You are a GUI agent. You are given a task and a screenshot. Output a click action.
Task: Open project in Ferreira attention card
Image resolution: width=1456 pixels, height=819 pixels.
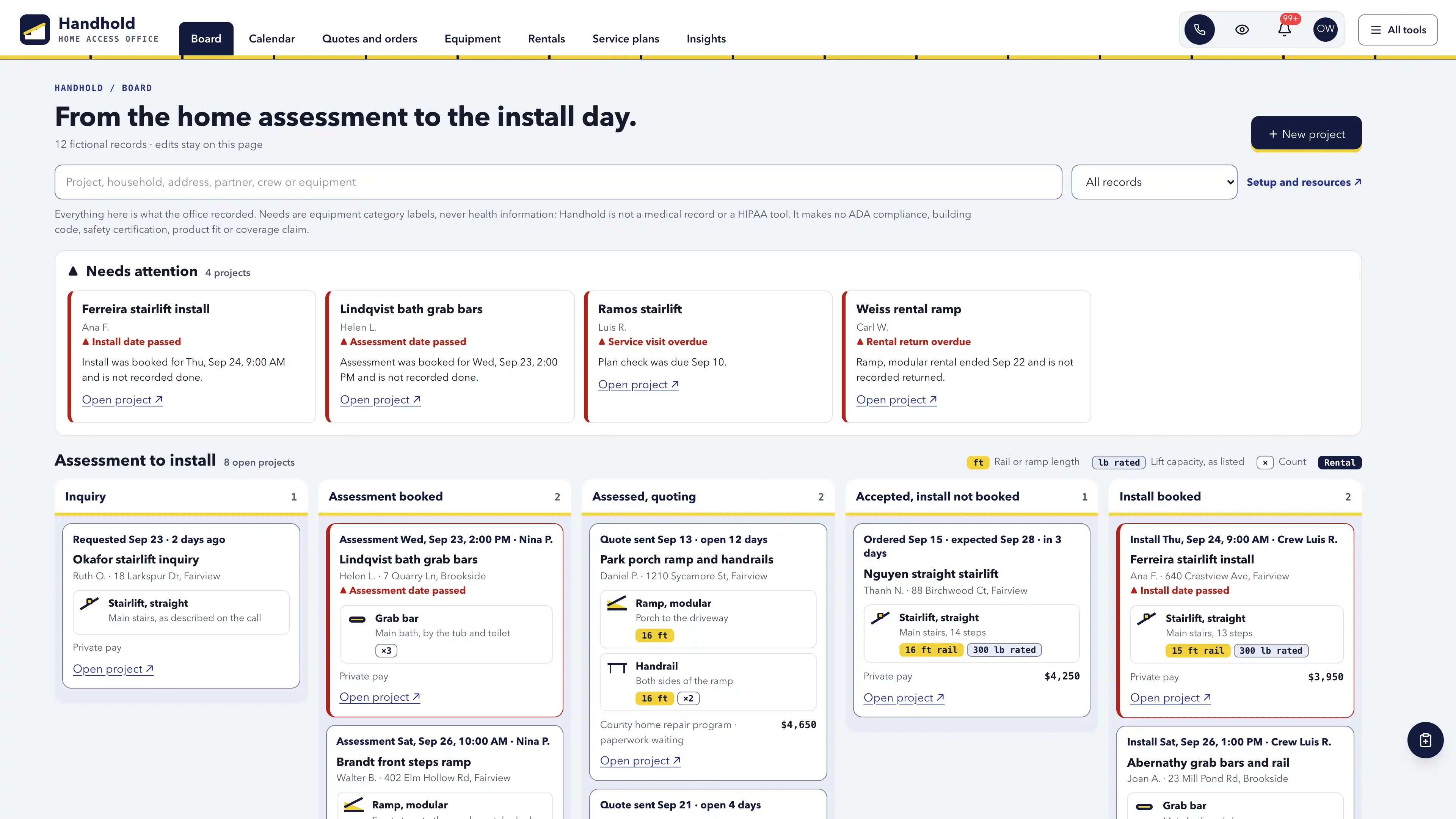tap(122, 400)
